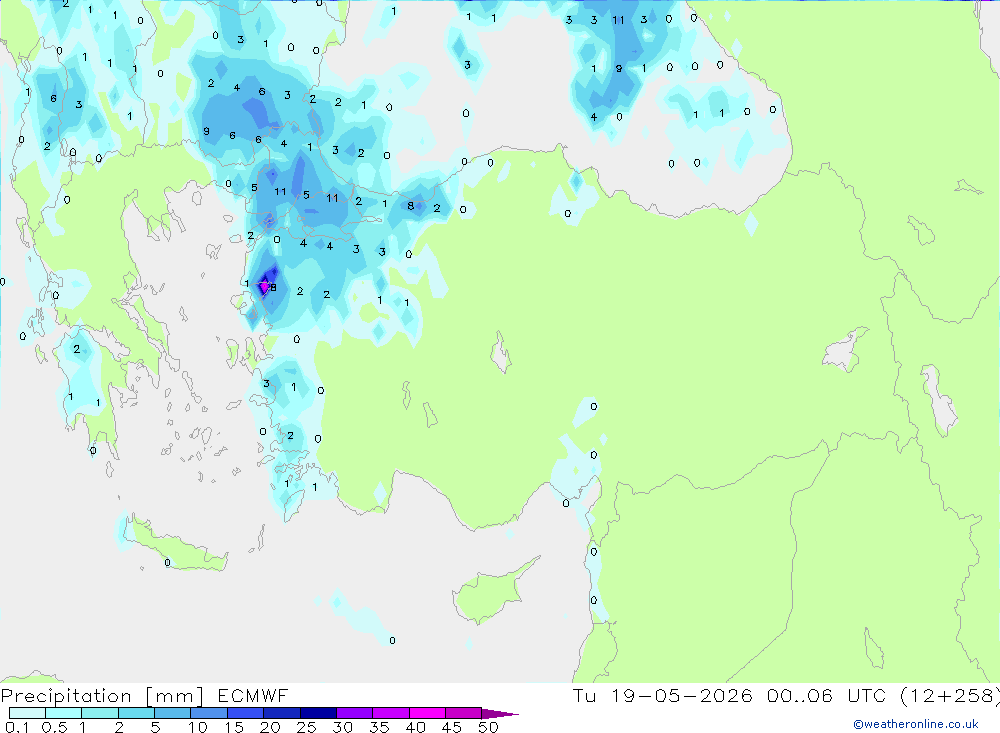This screenshot has height=733, width=1000.
Task: Click the '50' legend scale label
Action: (x=488, y=727)
